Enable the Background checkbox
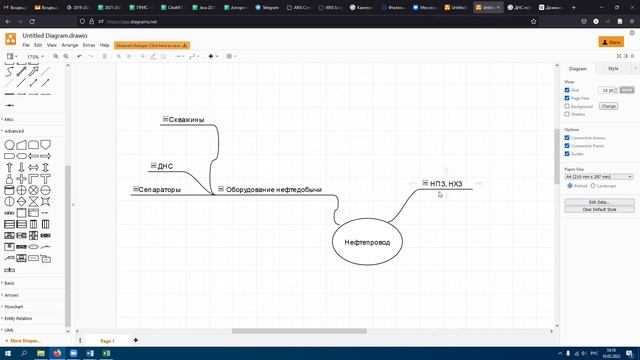The image size is (640, 360). [x=567, y=106]
